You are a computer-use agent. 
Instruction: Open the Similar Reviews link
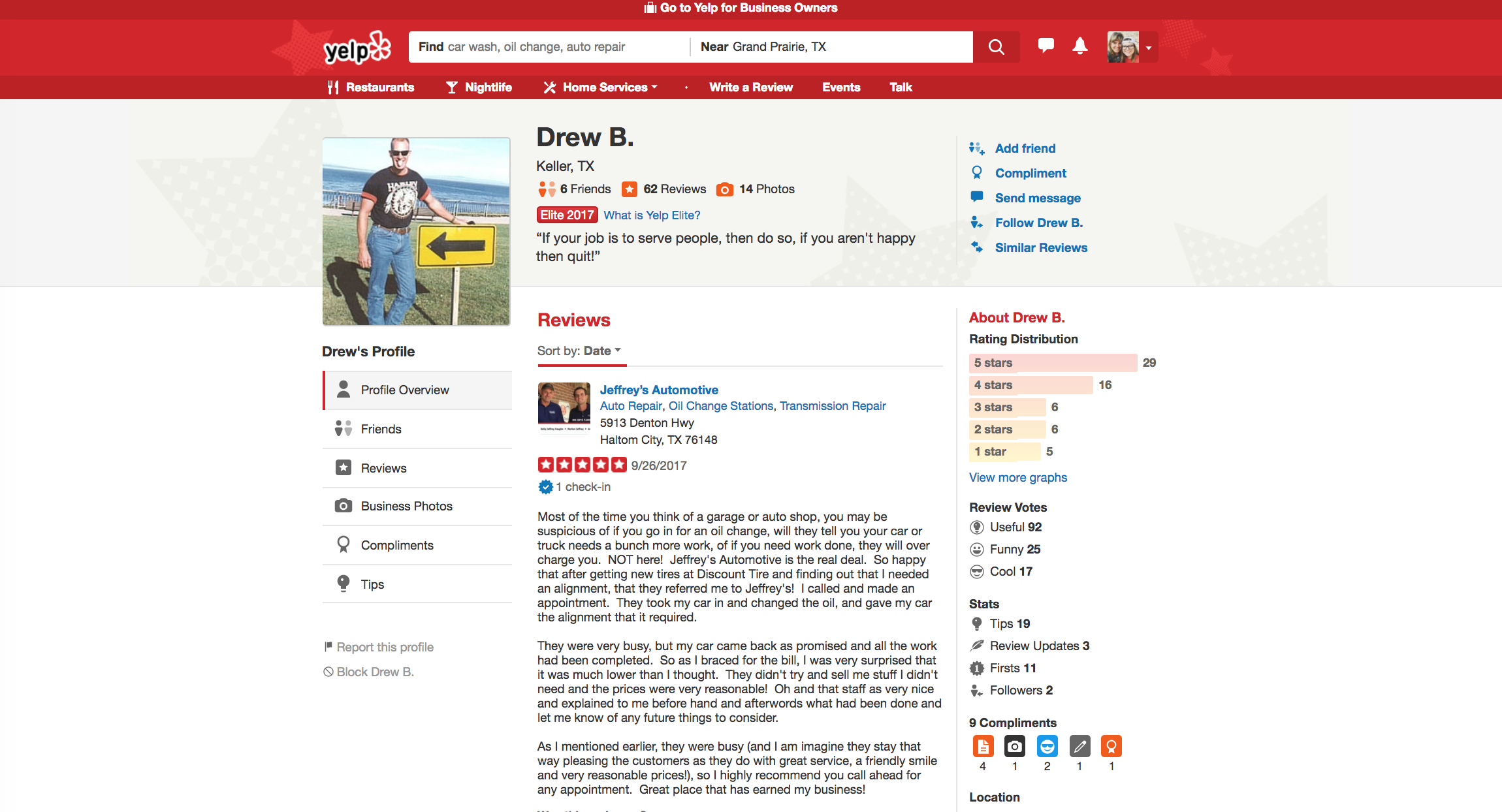coord(1041,247)
